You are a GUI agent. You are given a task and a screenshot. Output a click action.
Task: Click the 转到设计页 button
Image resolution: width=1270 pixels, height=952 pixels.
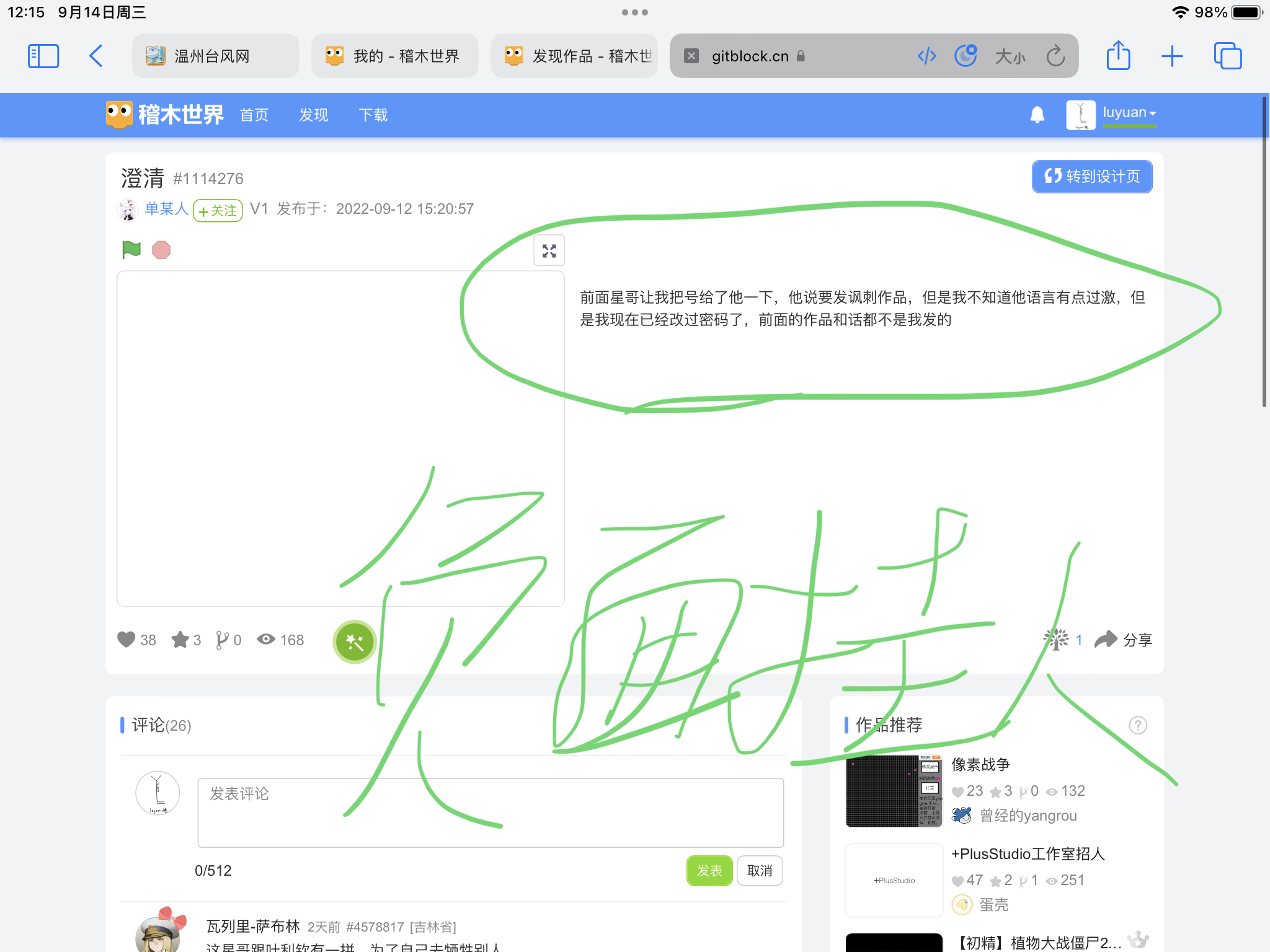1092,177
